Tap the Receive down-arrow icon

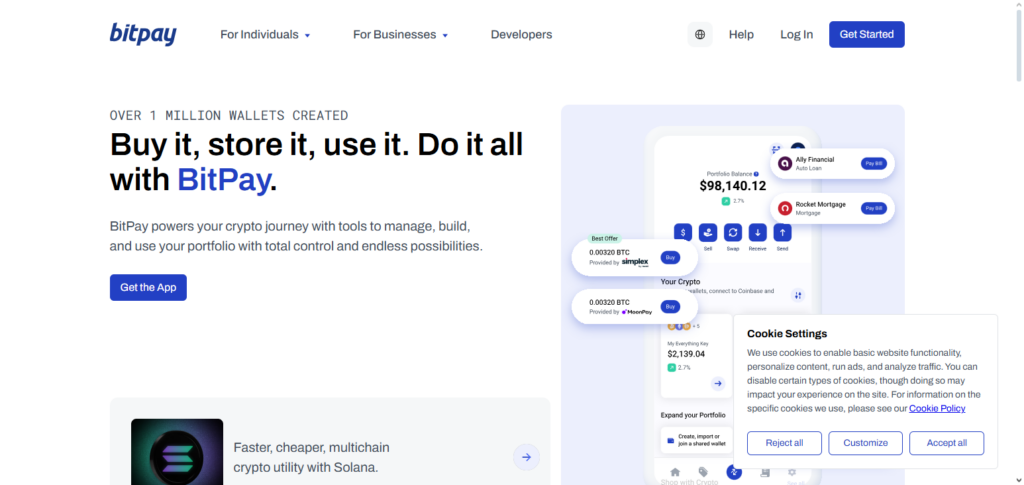point(758,232)
